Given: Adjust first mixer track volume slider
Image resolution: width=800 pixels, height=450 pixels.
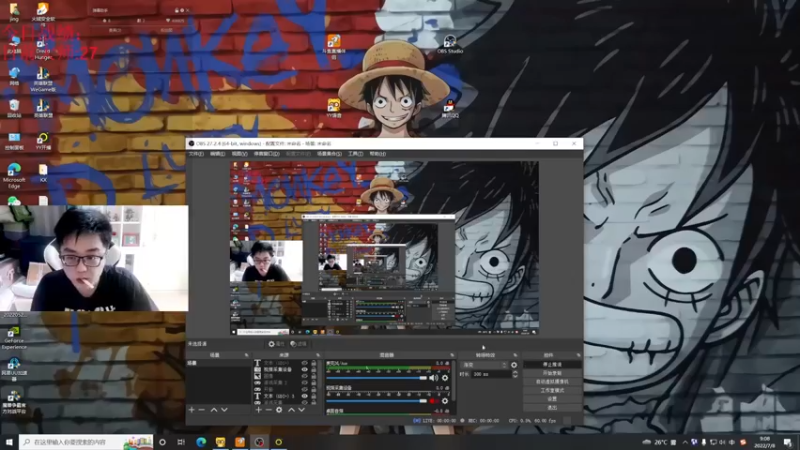Looking at the screenshot, I should coord(376,378).
